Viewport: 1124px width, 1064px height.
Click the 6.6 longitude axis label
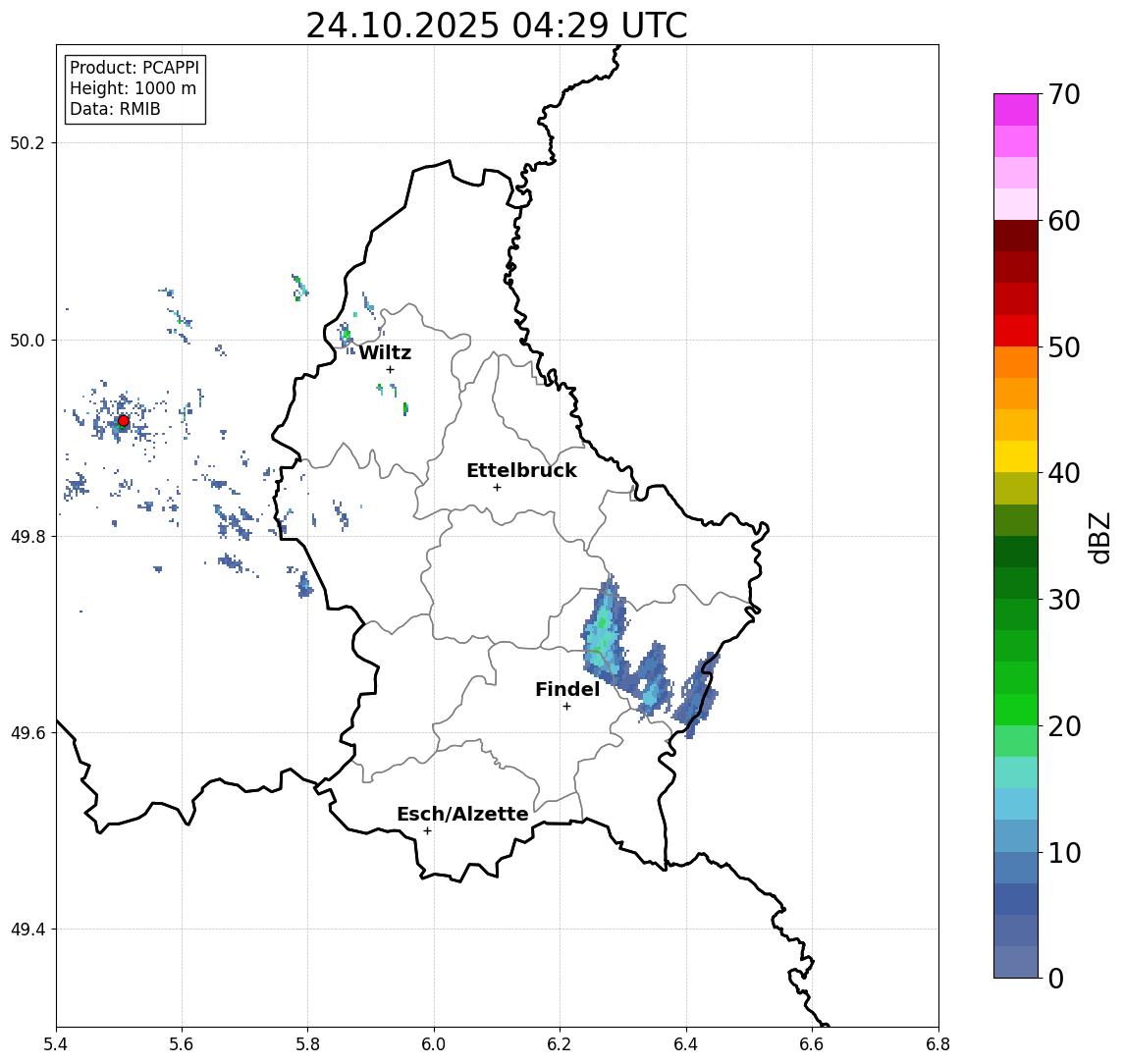(x=812, y=1044)
